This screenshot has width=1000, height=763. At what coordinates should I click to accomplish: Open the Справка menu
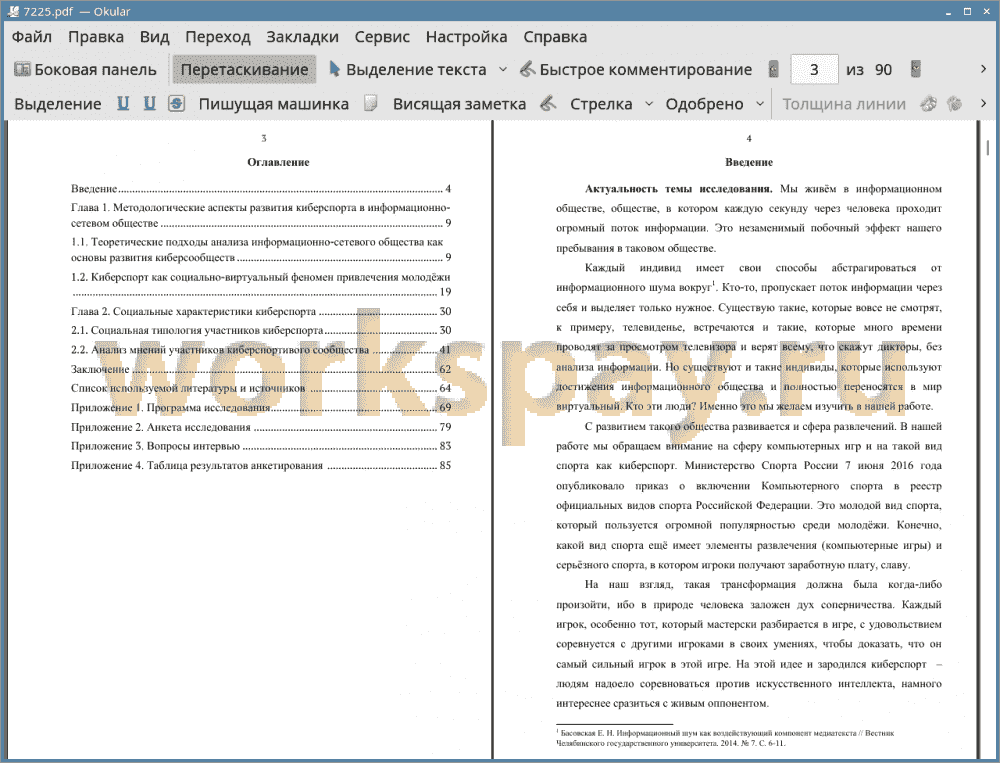(x=555, y=37)
